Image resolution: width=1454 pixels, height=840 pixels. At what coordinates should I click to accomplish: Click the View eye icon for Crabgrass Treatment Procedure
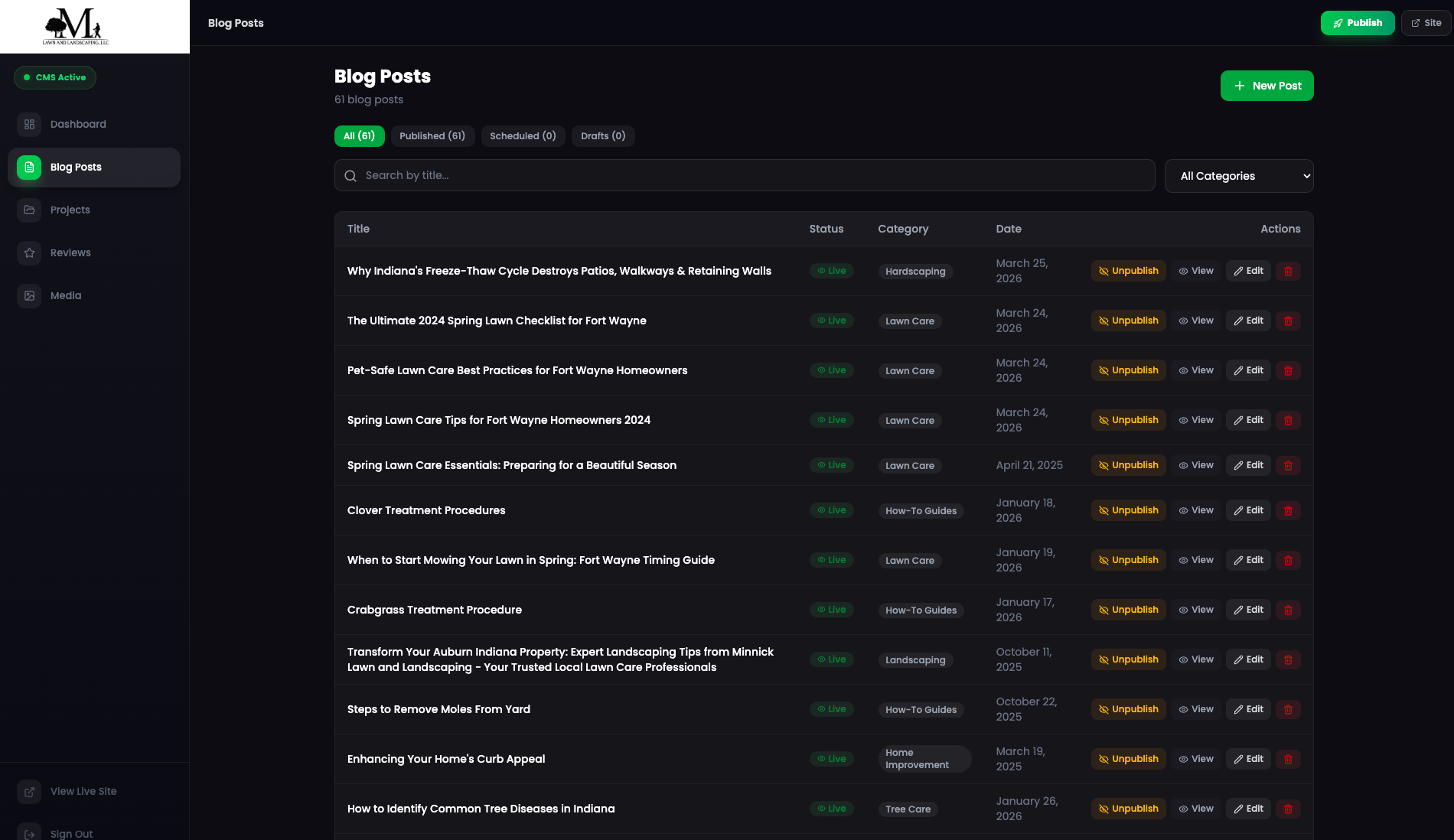pyautogui.click(x=1183, y=610)
